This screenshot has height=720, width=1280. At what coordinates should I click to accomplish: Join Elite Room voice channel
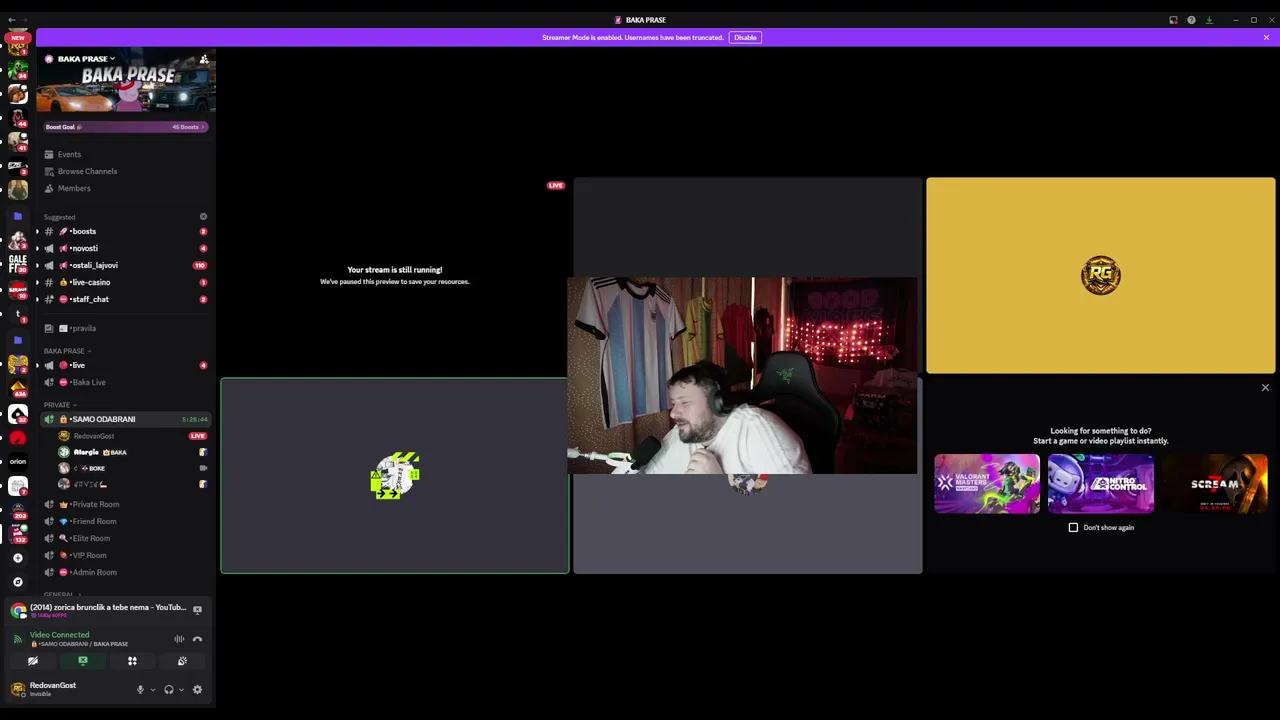pyautogui.click(x=125, y=538)
